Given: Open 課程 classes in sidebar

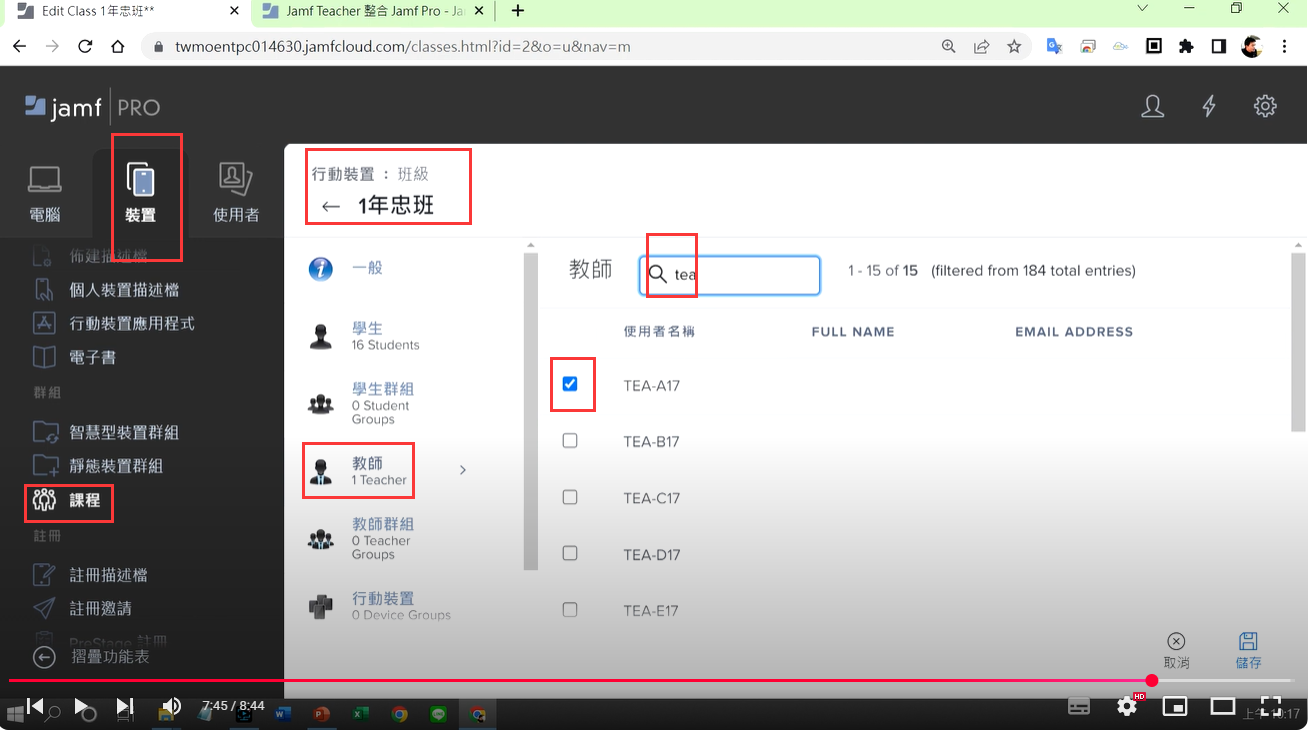Looking at the screenshot, I should tap(68, 501).
